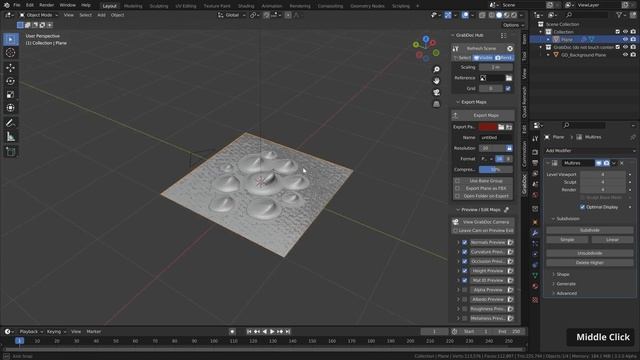Viewport: 640px width, 360px height.
Task: Open the Particles properties tab icon
Action: pos(535,244)
